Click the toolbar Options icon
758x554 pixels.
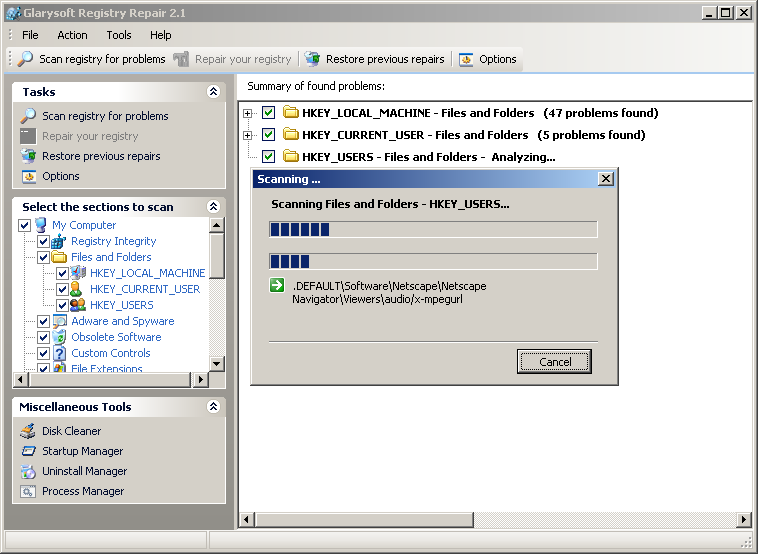(x=466, y=59)
